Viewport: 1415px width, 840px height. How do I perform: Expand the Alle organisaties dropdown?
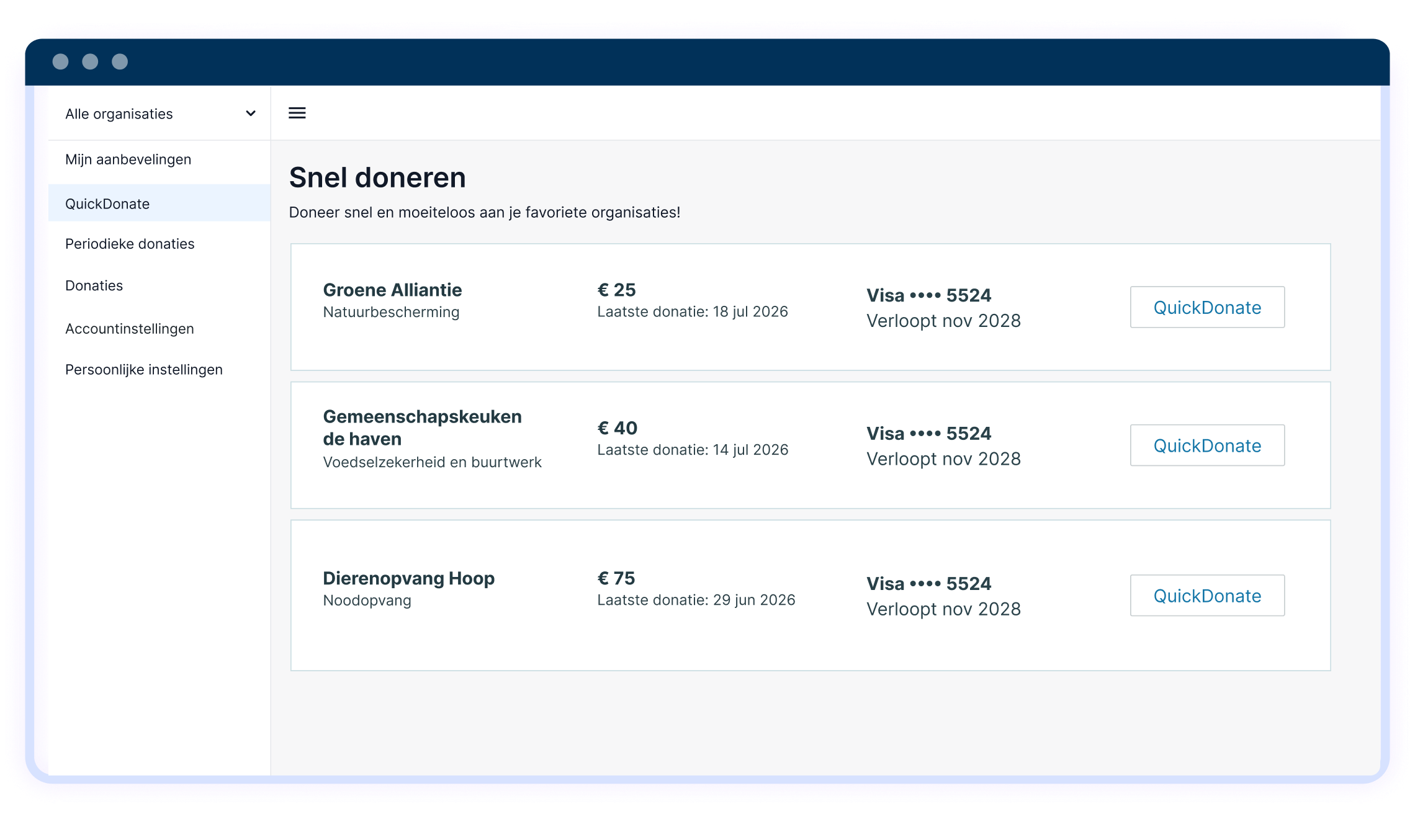pos(159,114)
